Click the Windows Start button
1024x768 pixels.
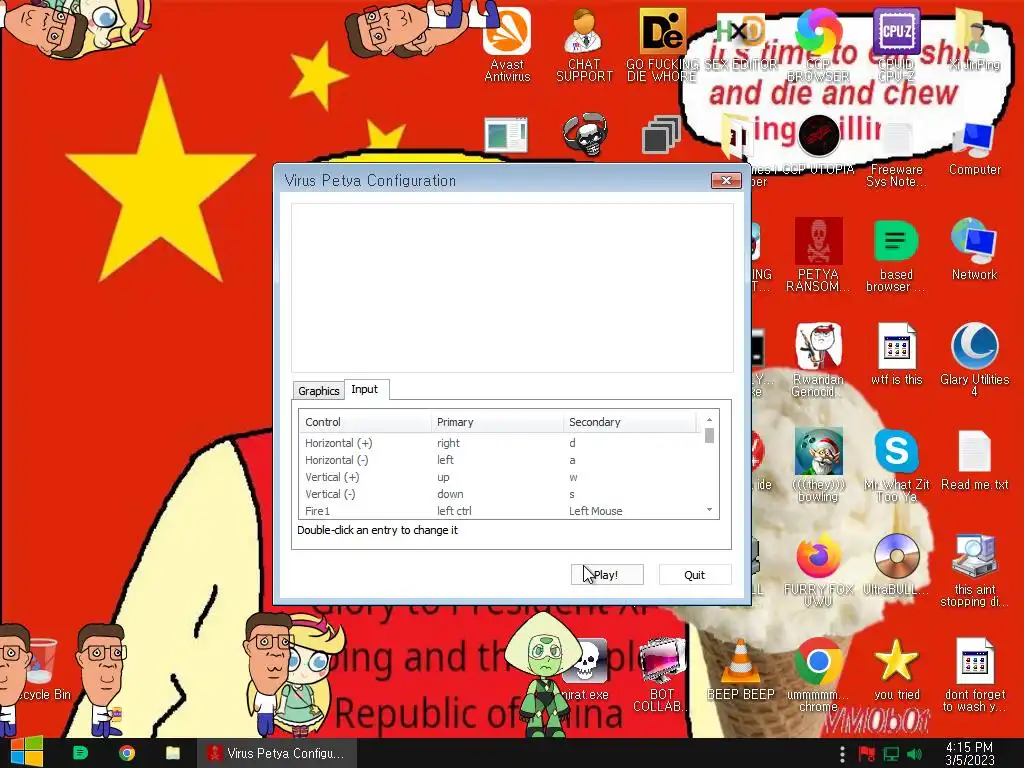[26, 752]
